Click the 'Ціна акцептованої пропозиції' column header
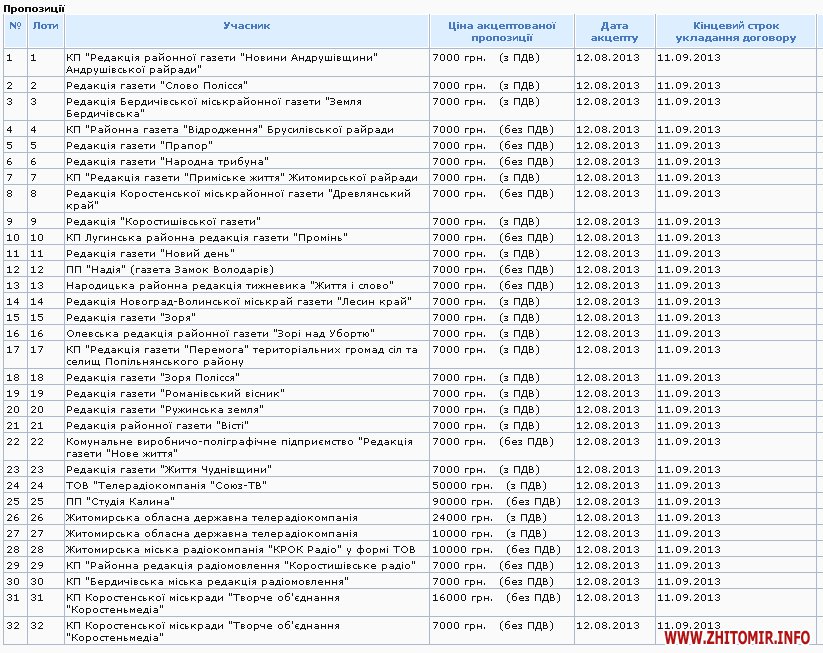This screenshot has width=823, height=653. click(500, 31)
